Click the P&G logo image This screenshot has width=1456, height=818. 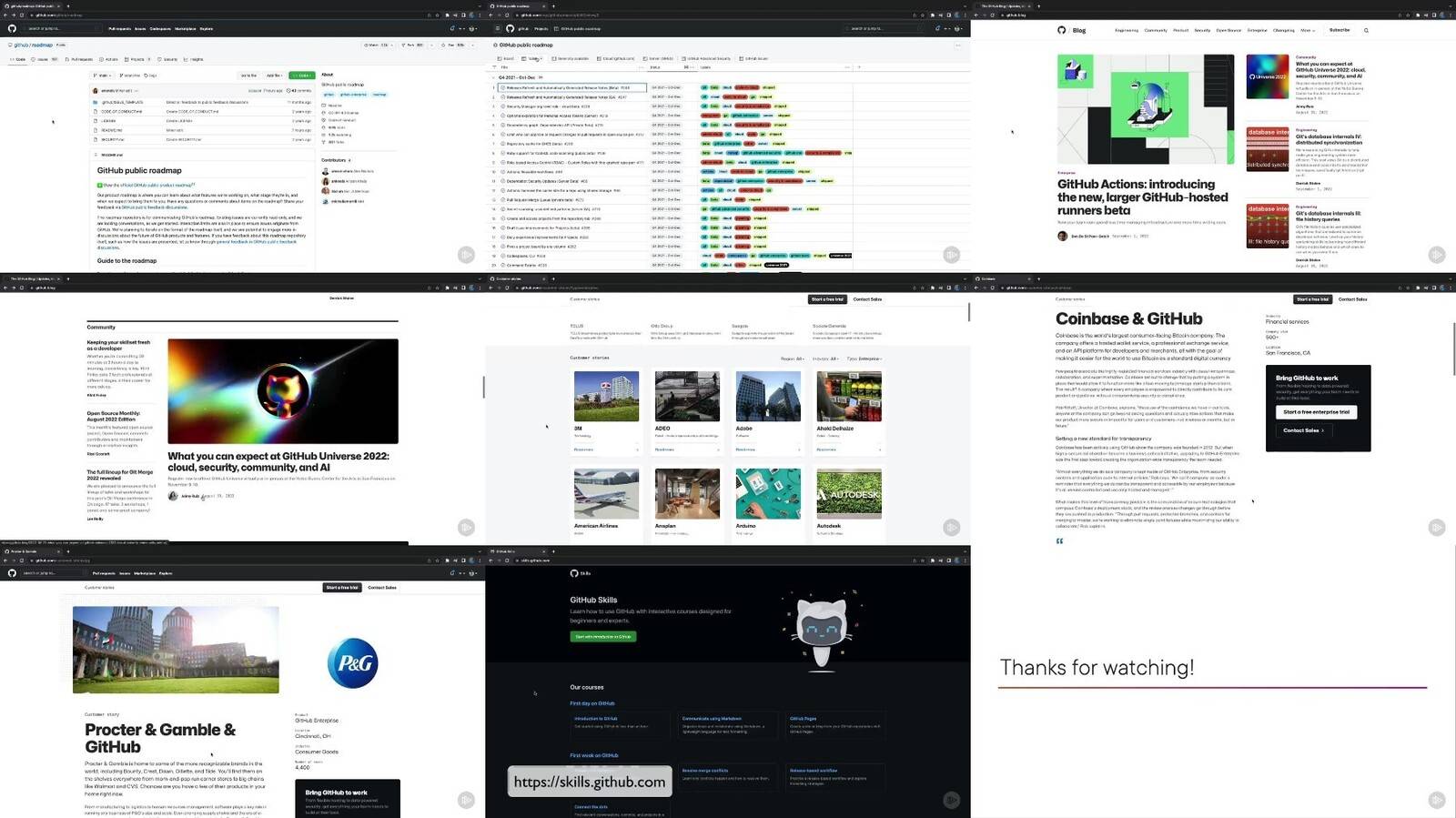(352, 662)
